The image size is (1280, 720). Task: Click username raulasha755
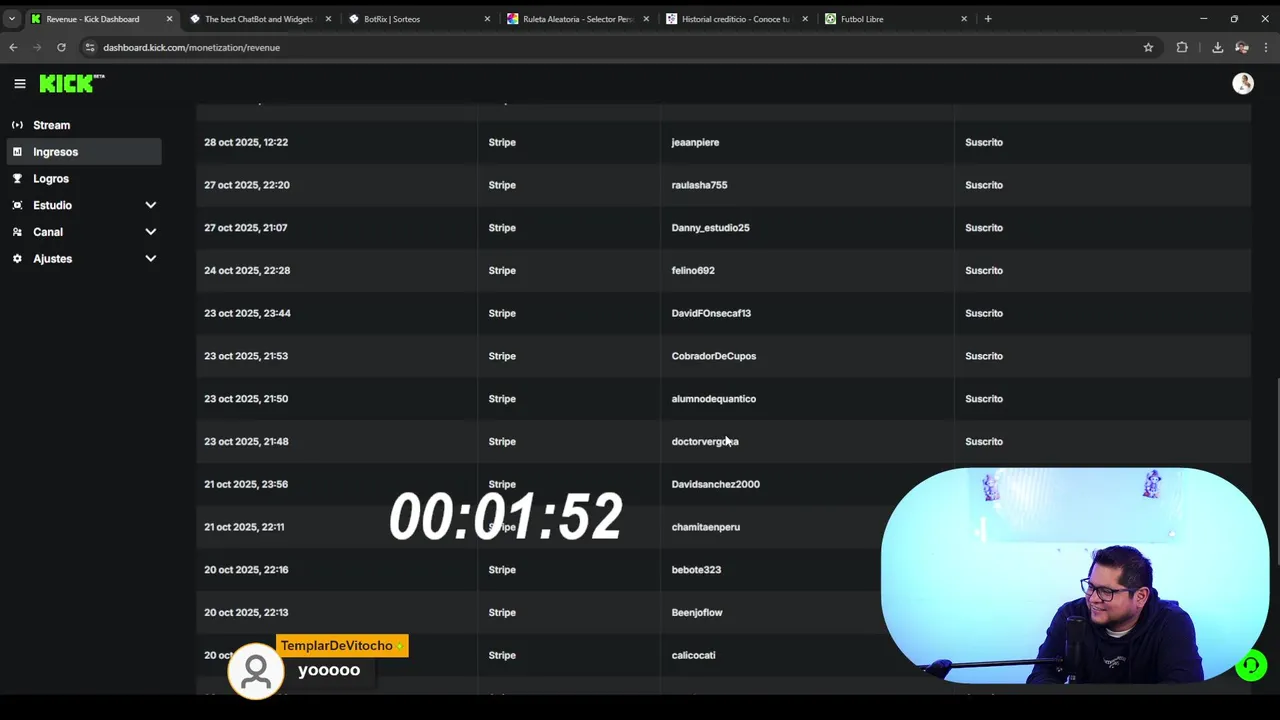[x=699, y=185]
